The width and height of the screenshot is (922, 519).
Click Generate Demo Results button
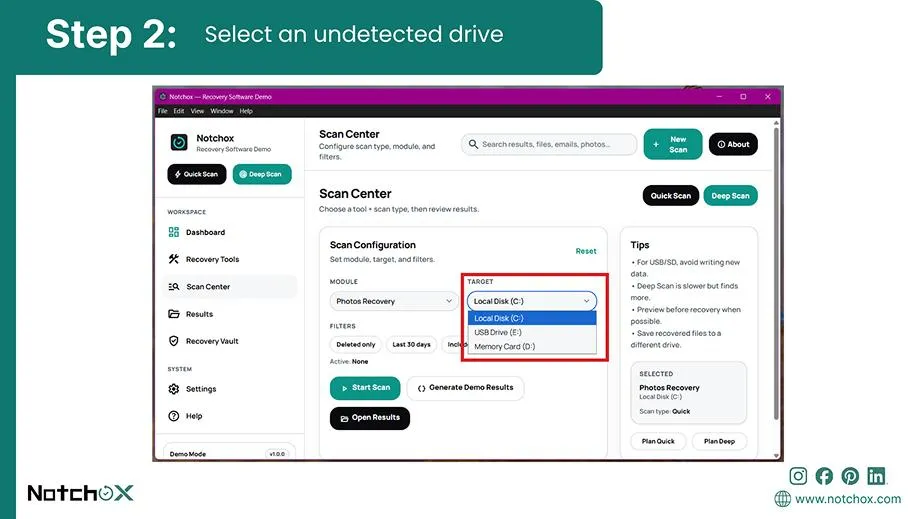pos(465,388)
